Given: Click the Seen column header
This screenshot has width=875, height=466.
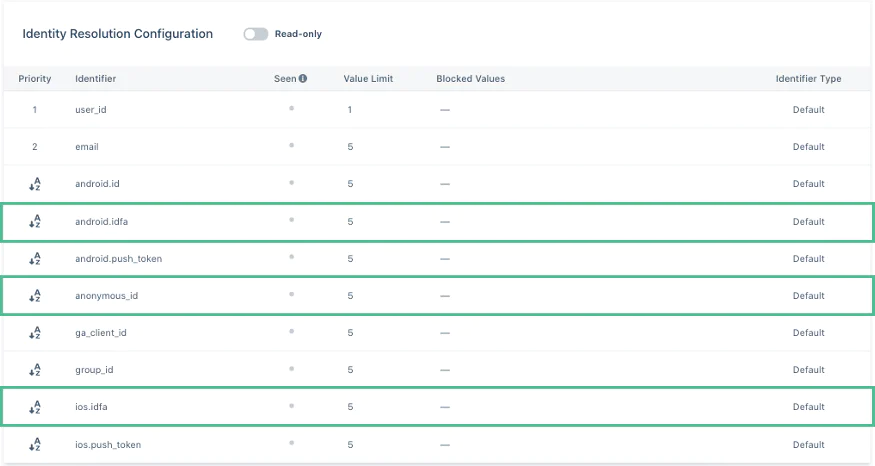Looking at the screenshot, I should pyautogui.click(x=285, y=79).
